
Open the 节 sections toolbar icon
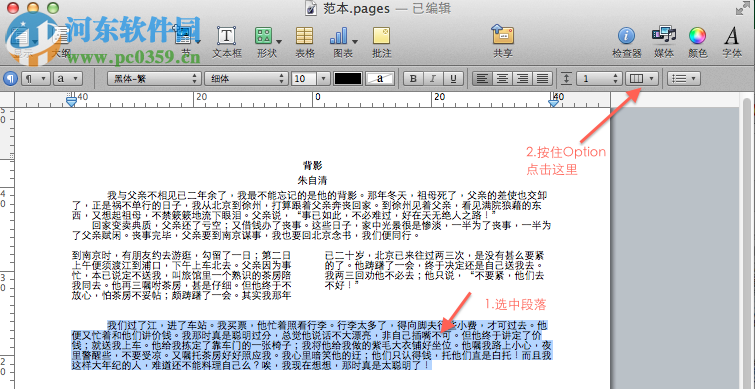point(187,41)
